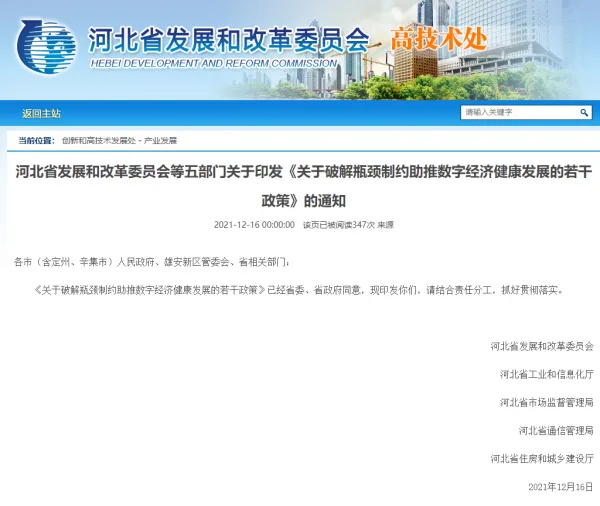Viewport: 600px width, 506px height.
Task: Click the 当前位置 label
Action: pos(37,141)
